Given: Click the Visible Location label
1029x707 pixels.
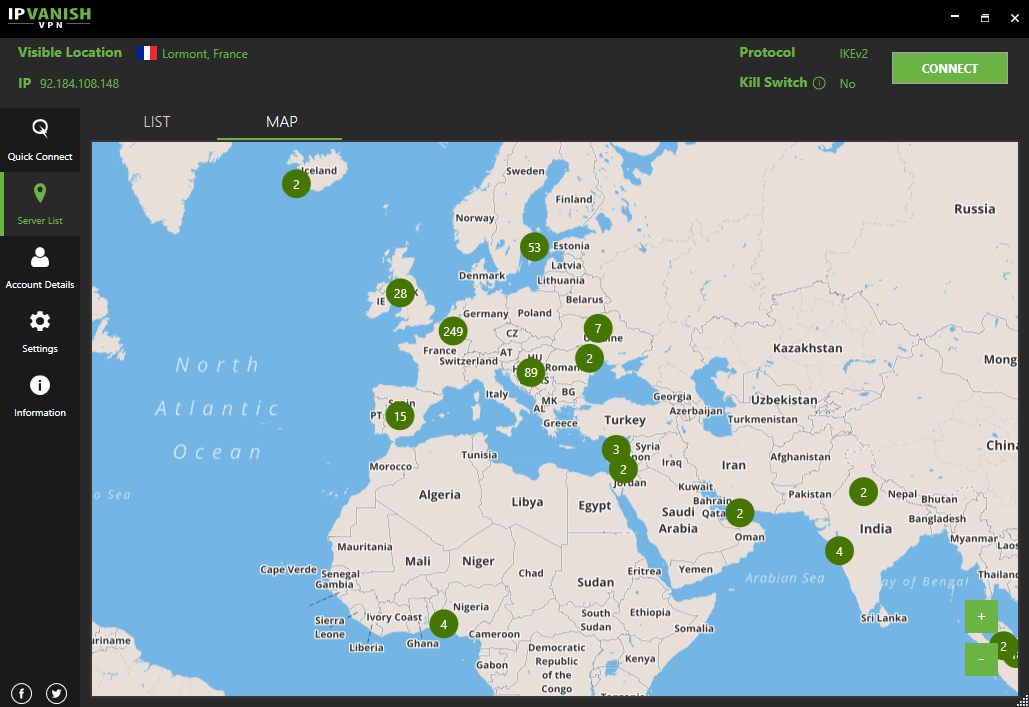Looking at the screenshot, I should point(70,53).
